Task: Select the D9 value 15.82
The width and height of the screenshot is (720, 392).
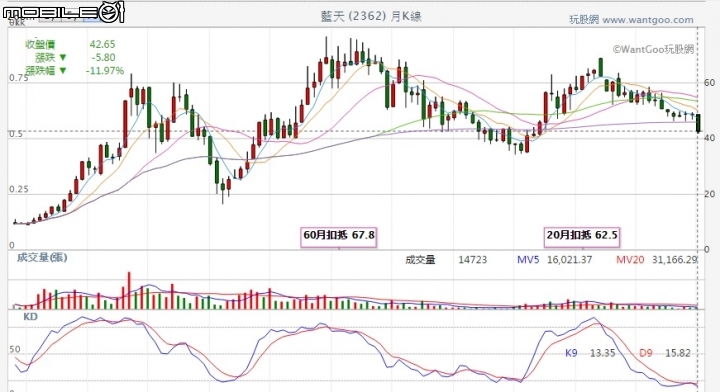Action: (678, 353)
